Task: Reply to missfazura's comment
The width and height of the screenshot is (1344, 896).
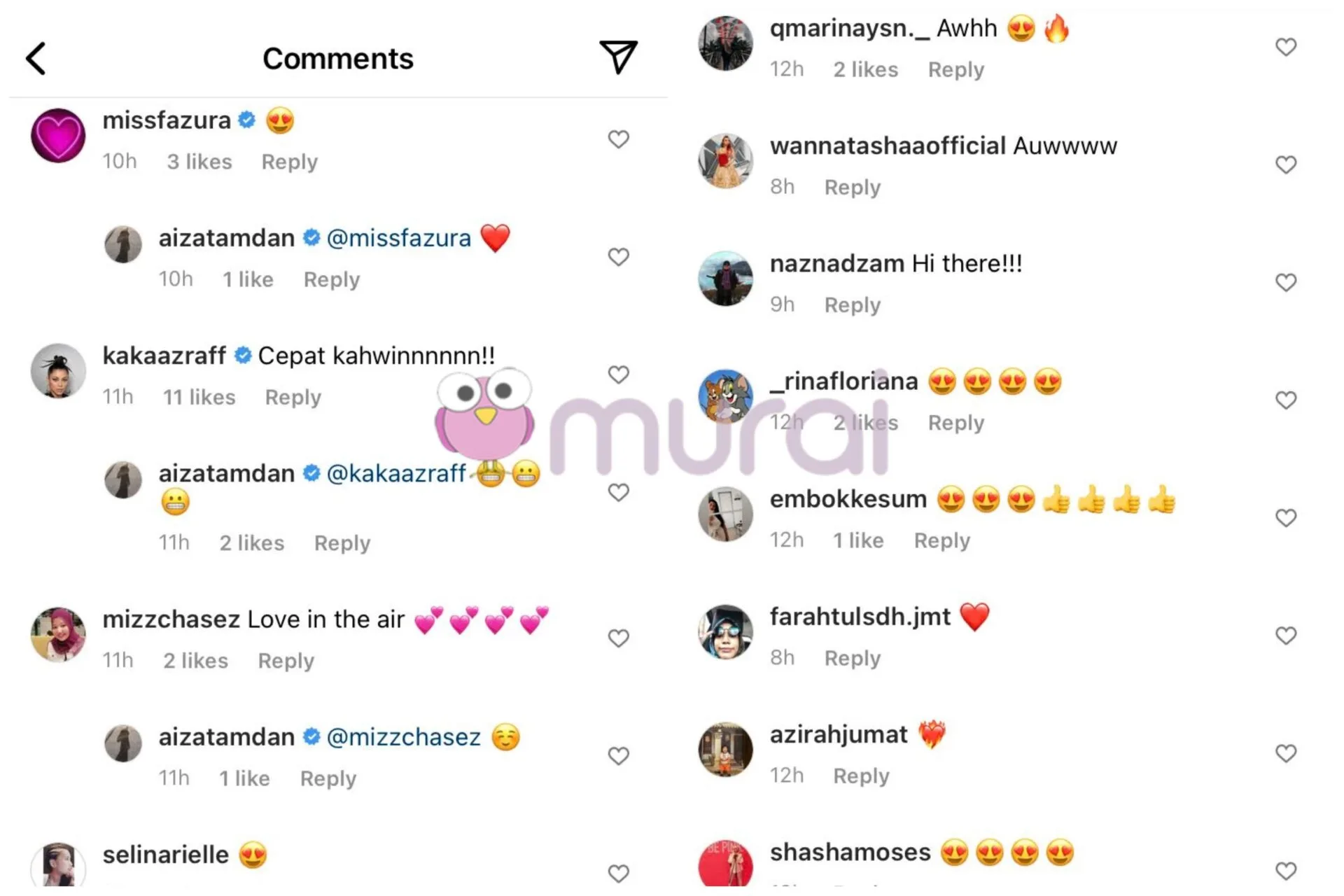Action: coord(289,162)
